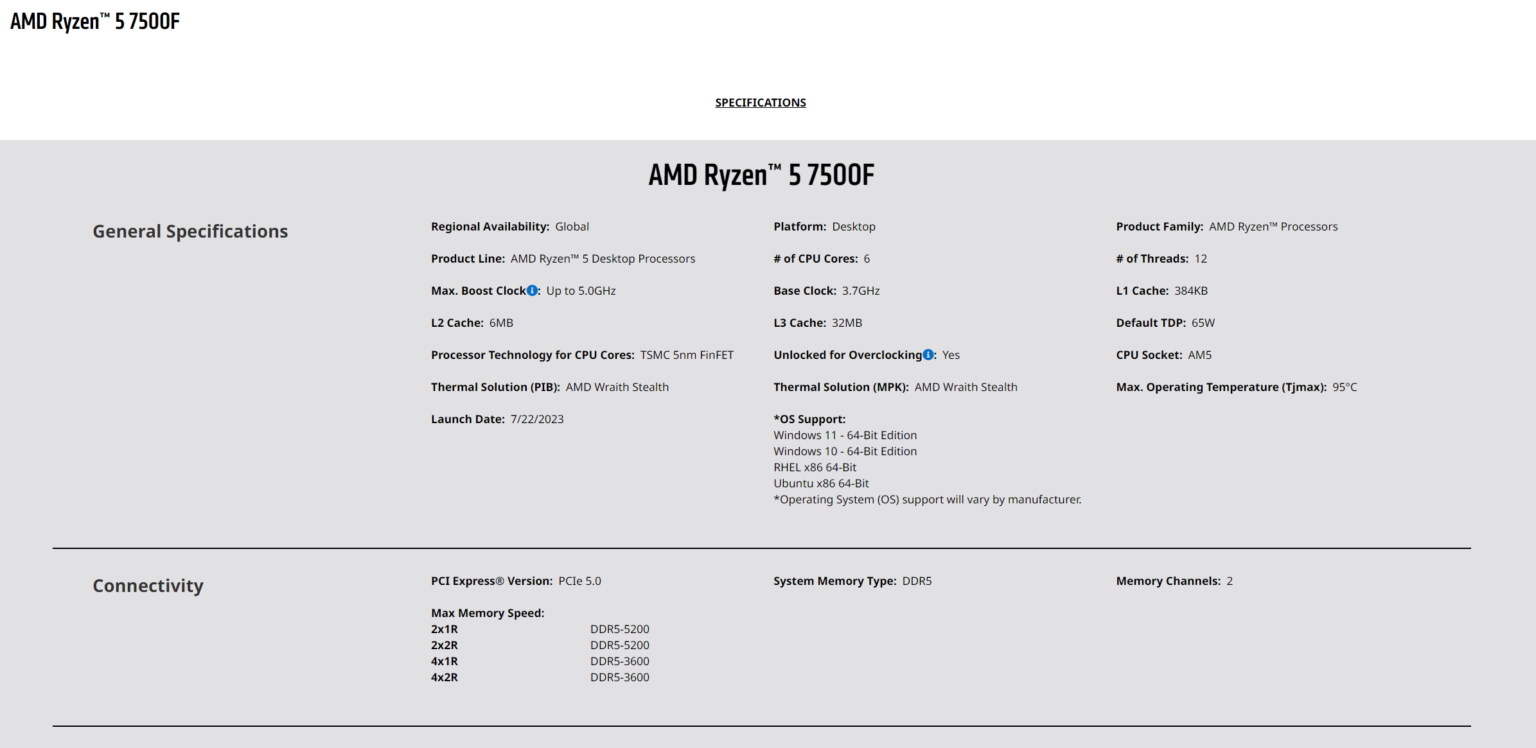Select the Thermal Solution AMD Wraith Stealth value
The height and width of the screenshot is (748, 1536).
[617, 386]
